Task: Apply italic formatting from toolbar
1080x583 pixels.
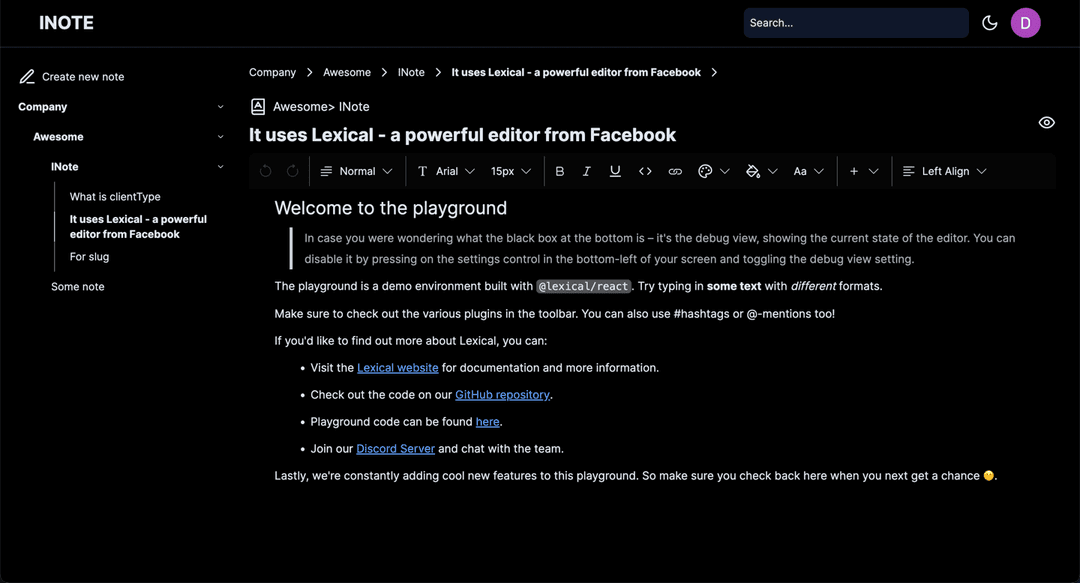Action: click(x=587, y=171)
